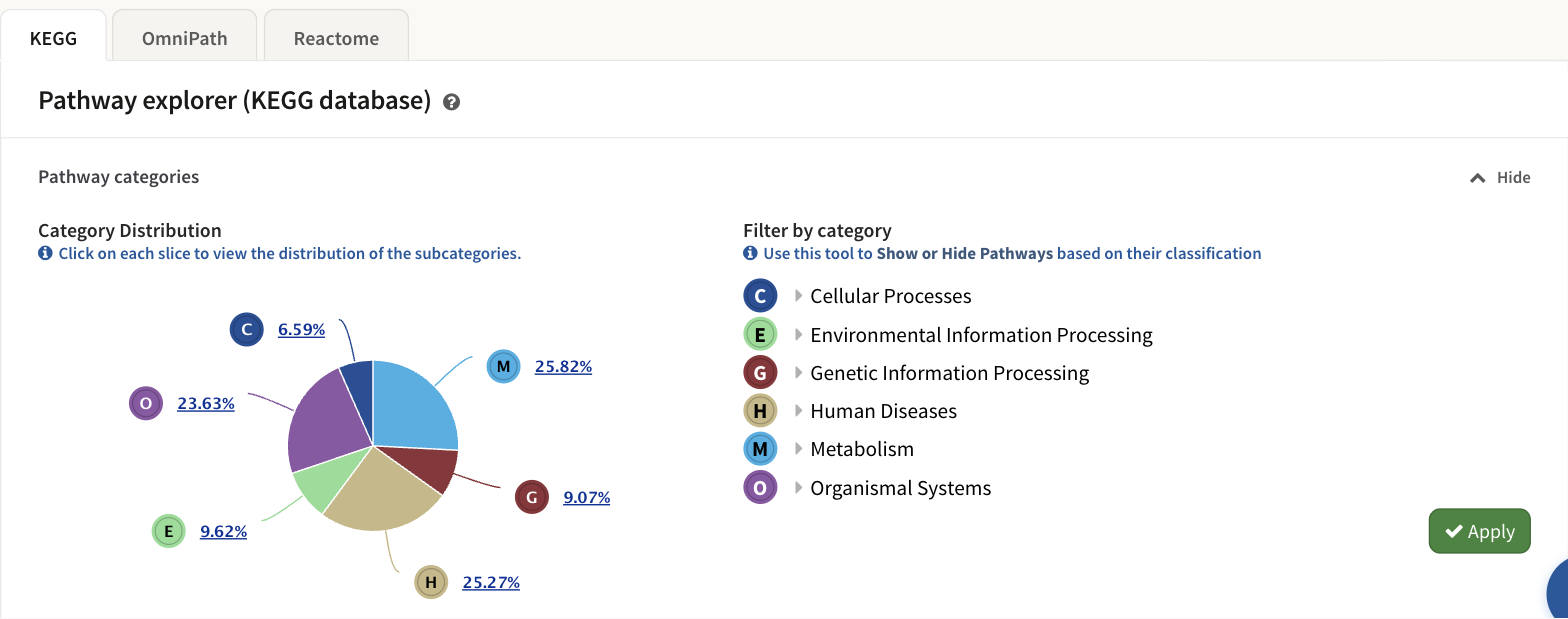Click the Metabolism label
The width and height of the screenshot is (1568, 619).
(x=862, y=449)
